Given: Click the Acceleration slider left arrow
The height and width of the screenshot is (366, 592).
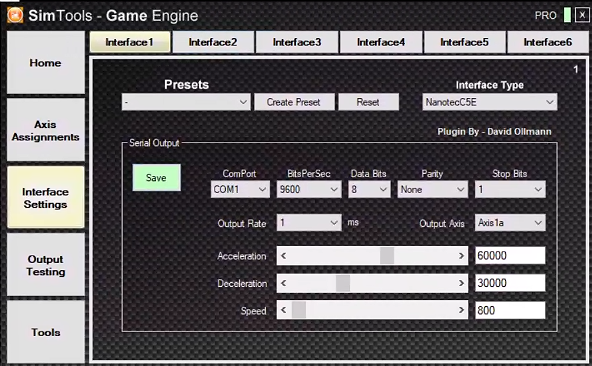Looking at the screenshot, I should [284, 256].
